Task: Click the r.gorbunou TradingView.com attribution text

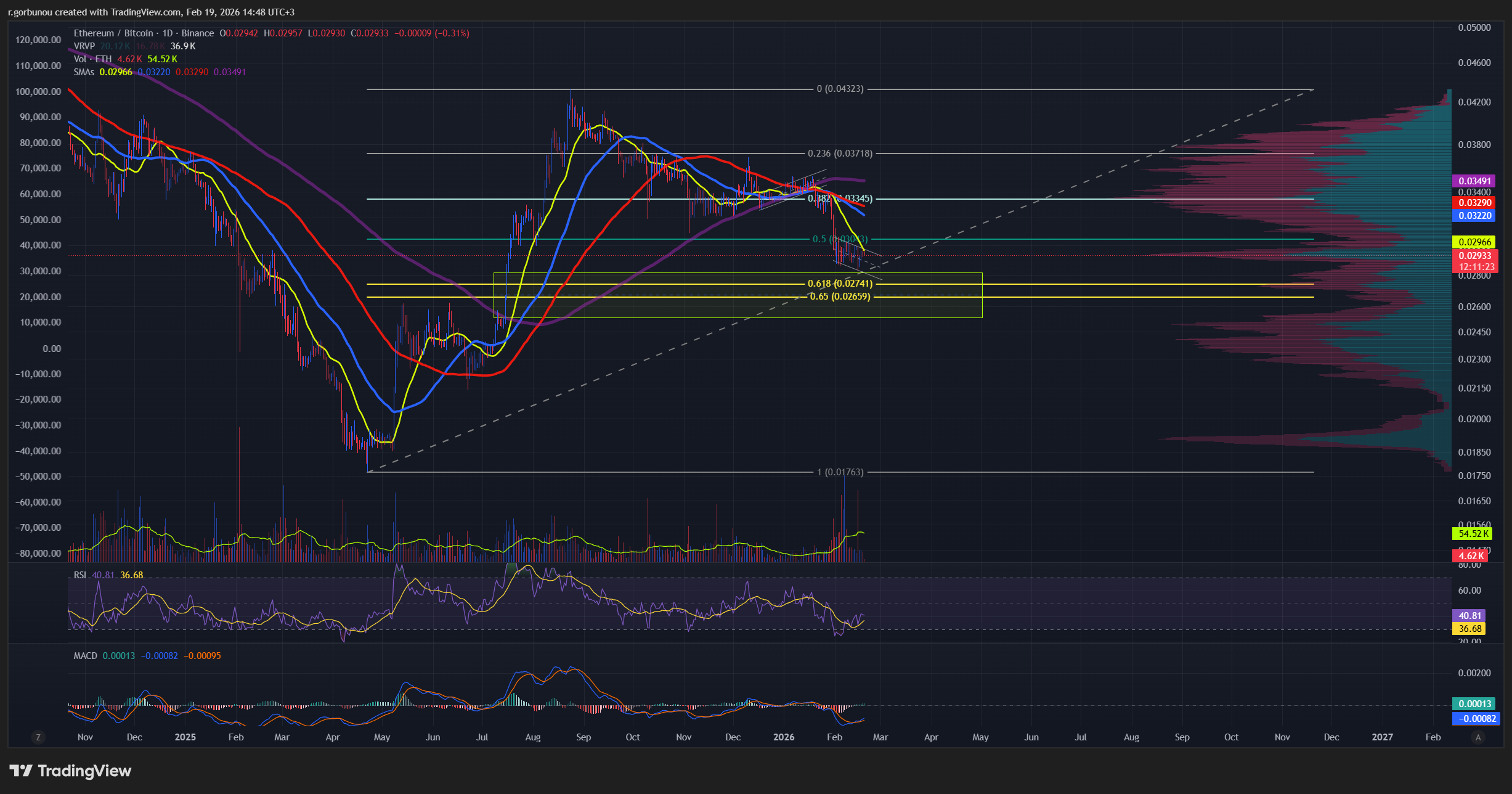Action: coord(151,12)
